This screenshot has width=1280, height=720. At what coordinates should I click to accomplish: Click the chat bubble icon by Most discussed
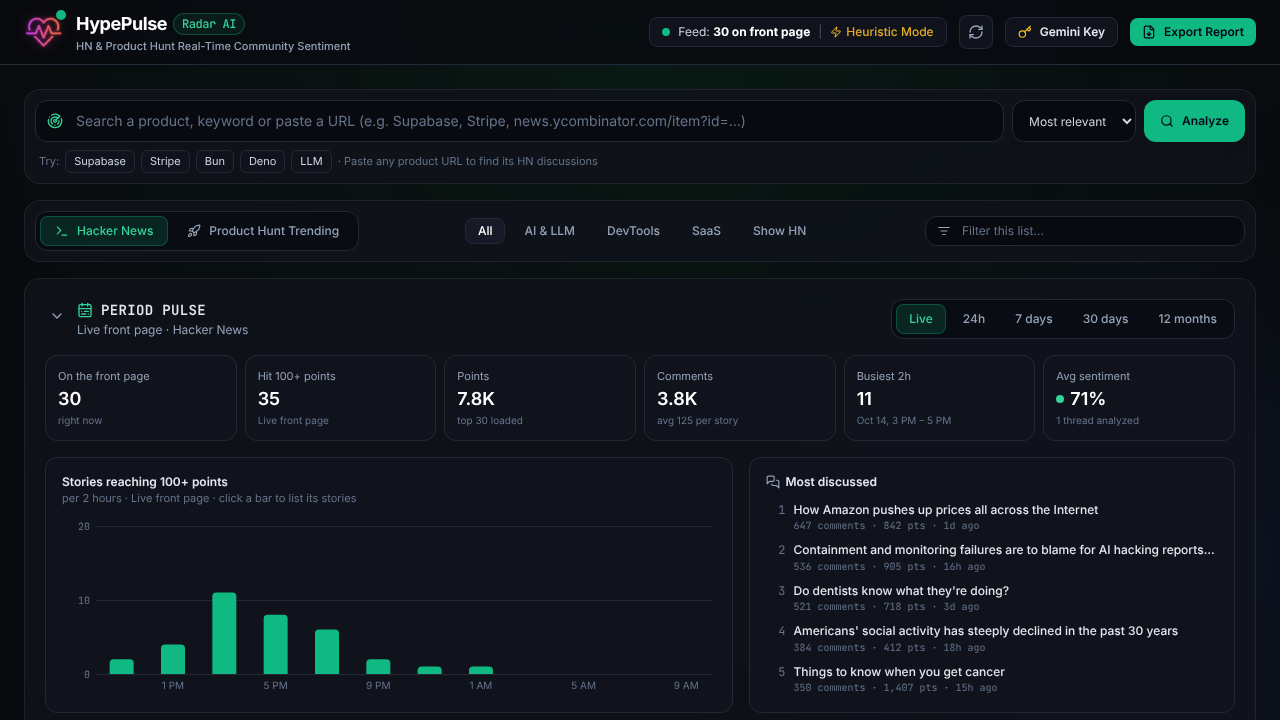[773, 482]
